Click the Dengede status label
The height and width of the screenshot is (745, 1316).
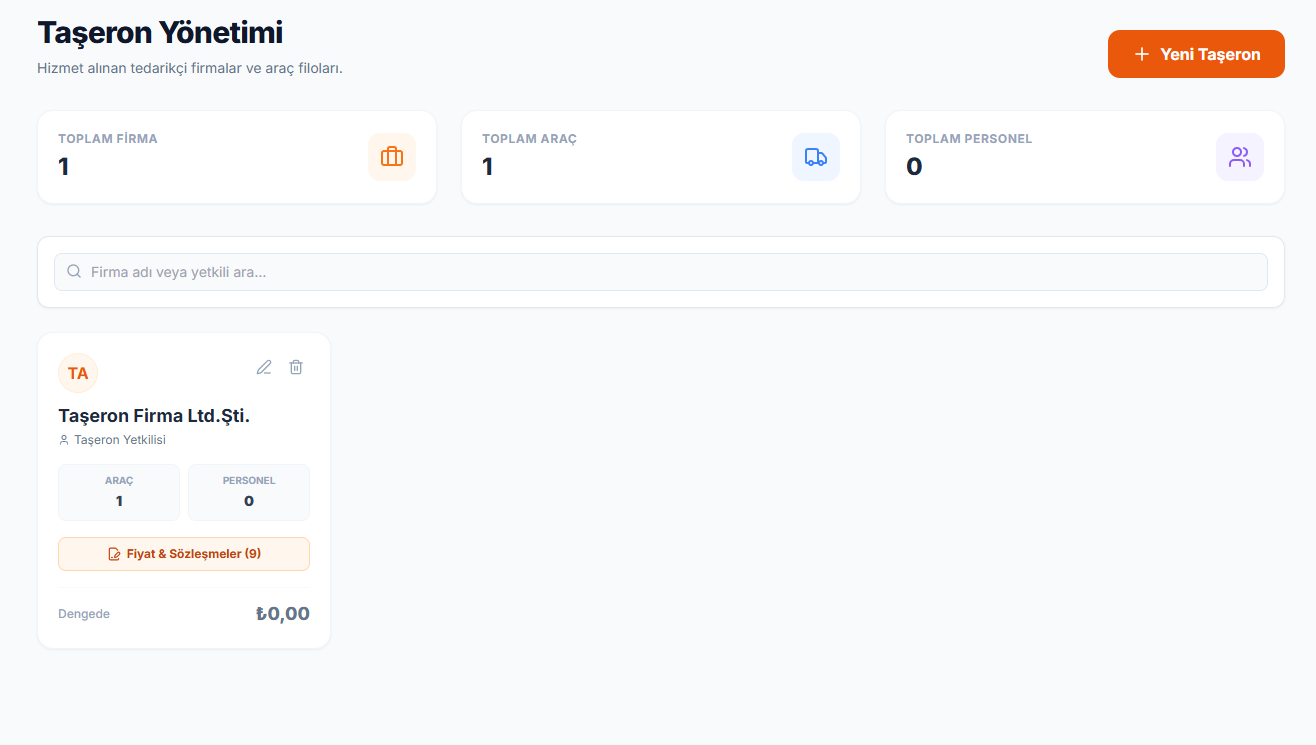point(84,614)
